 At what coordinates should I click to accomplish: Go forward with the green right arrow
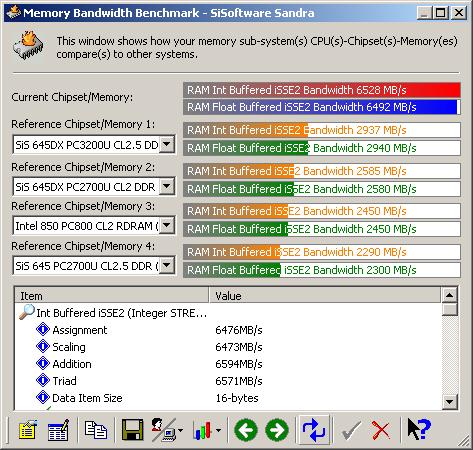click(x=277, y=430)
